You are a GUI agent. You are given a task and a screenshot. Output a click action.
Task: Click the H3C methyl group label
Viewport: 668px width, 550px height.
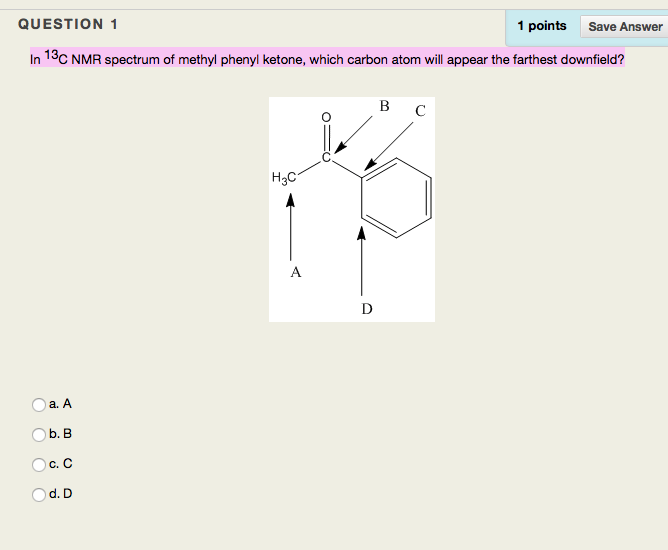pos(282,178)
